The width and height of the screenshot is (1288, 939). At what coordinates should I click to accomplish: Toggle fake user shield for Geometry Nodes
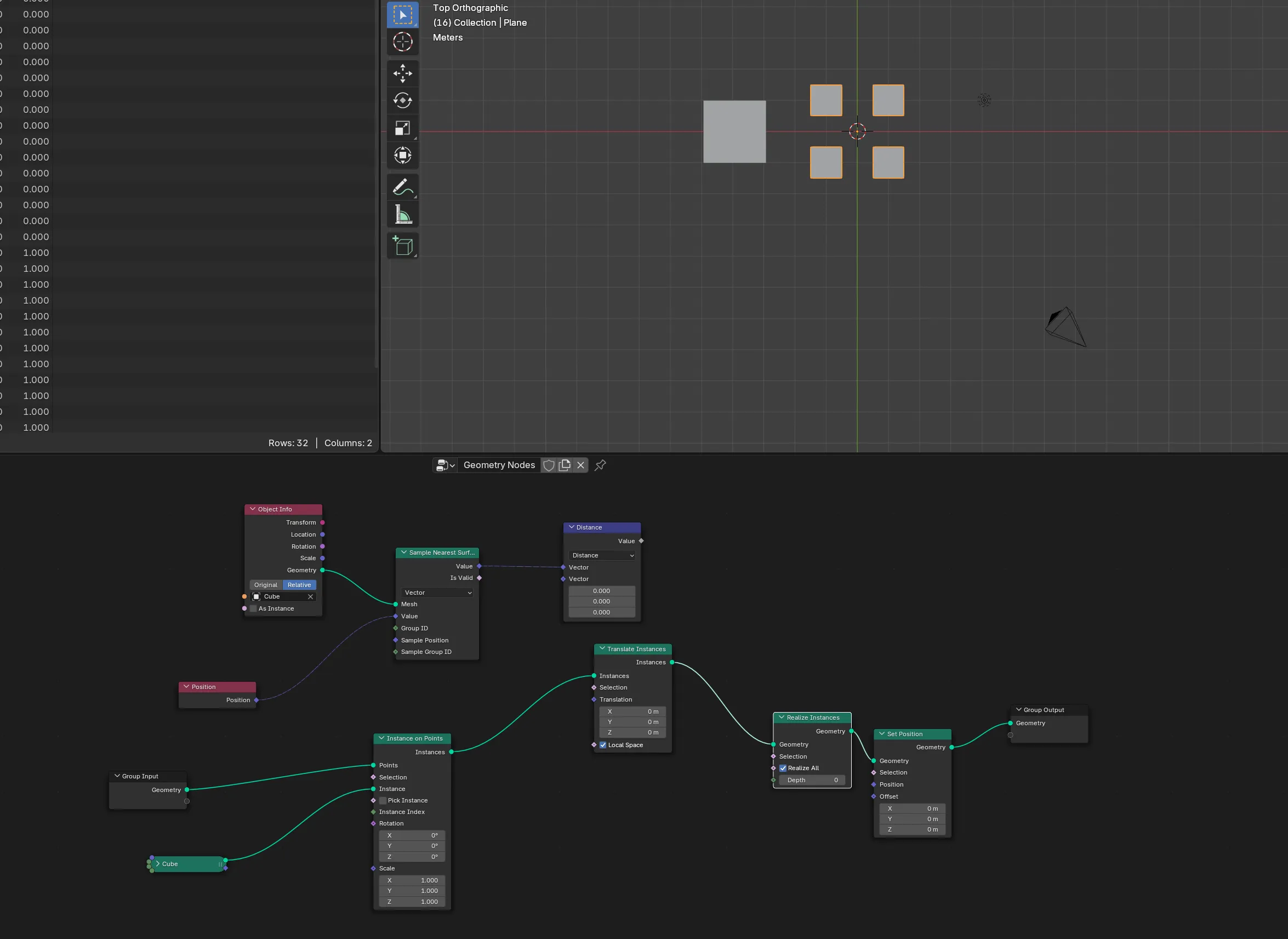click(548, 465)
